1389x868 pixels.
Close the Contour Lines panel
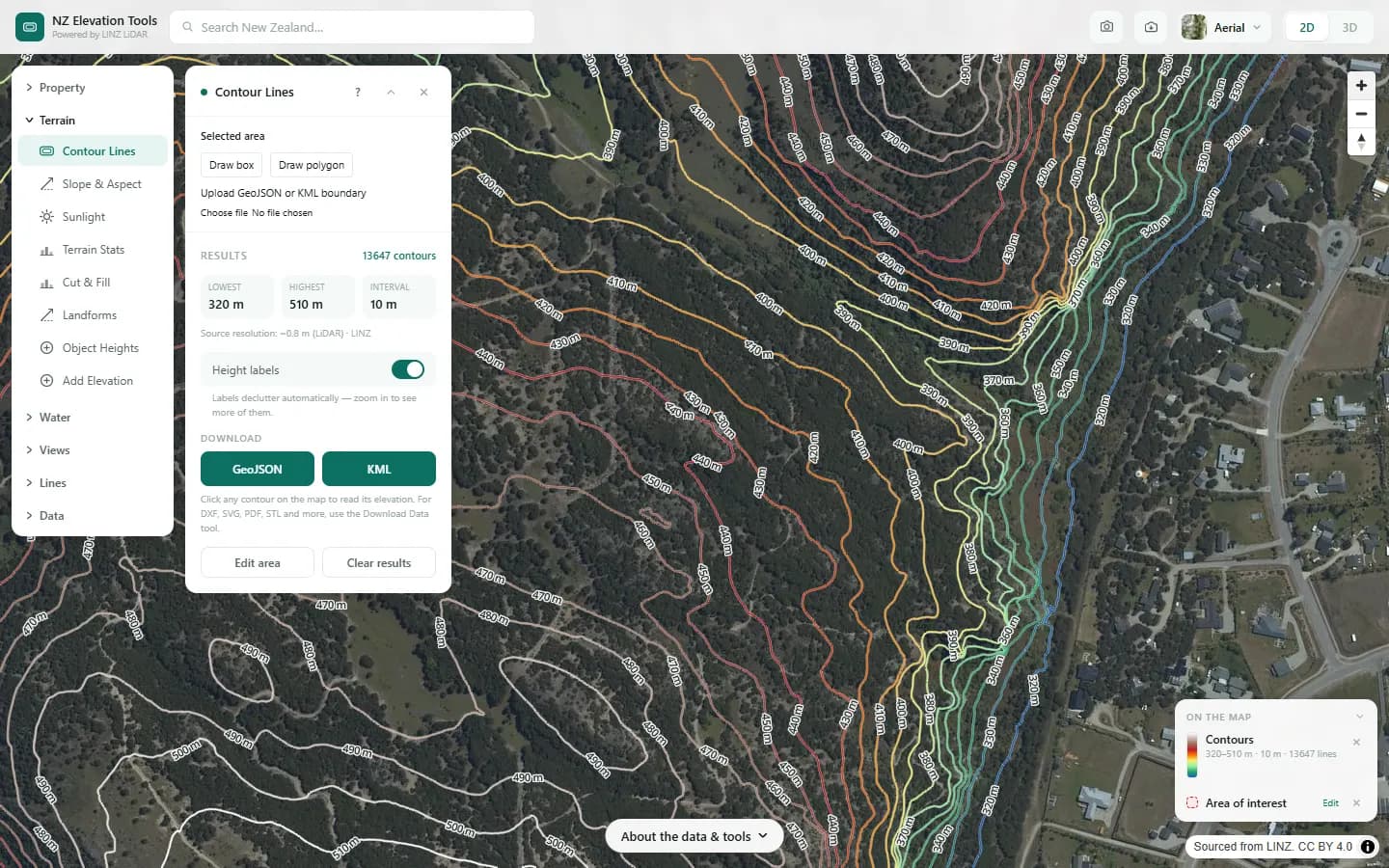[423, 93]
